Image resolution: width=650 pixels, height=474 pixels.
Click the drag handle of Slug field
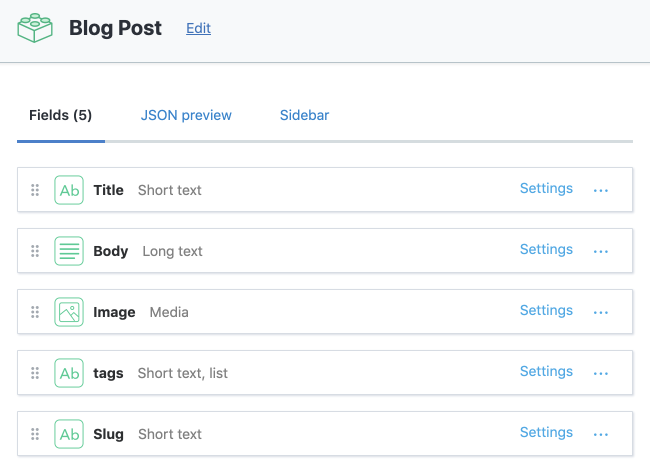pos(35,434)
